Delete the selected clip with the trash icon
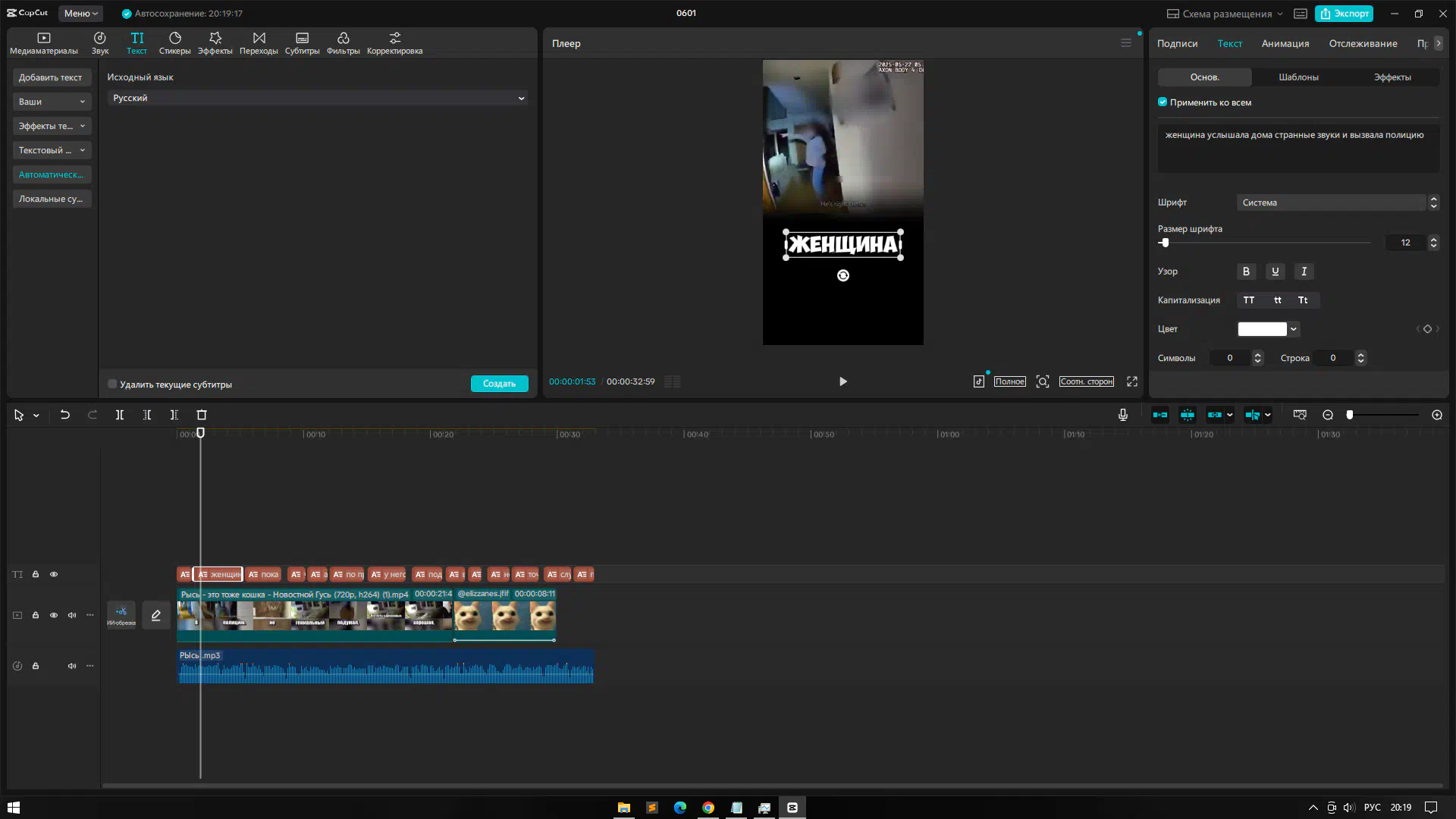1456x819 pixels. (x=202, y=415)
